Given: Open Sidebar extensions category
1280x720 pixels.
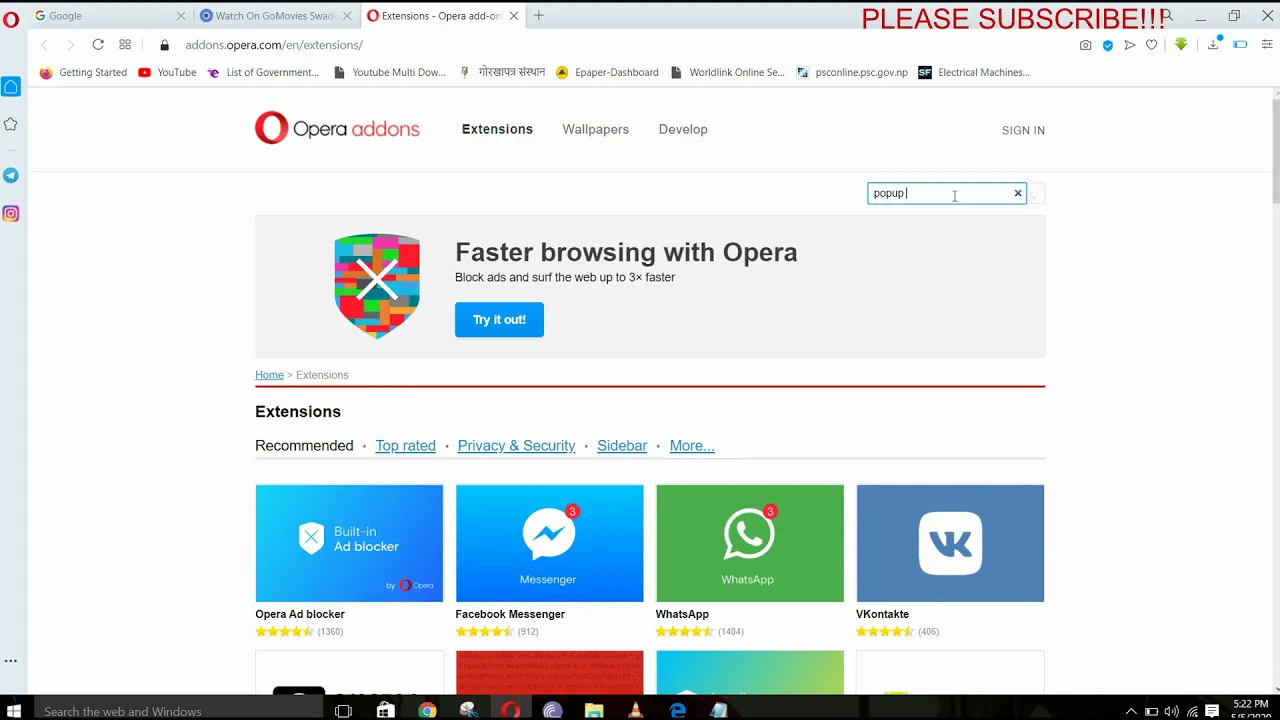Looking at the screenshot, I should pos(622,446).
